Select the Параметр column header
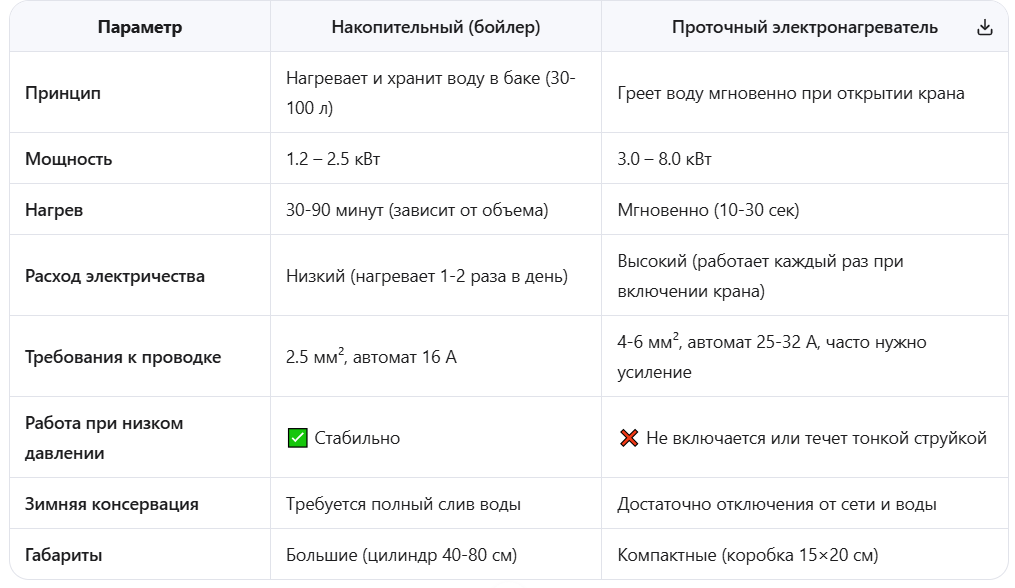Screen dimensions: 1015x588 tap(140, 27)
